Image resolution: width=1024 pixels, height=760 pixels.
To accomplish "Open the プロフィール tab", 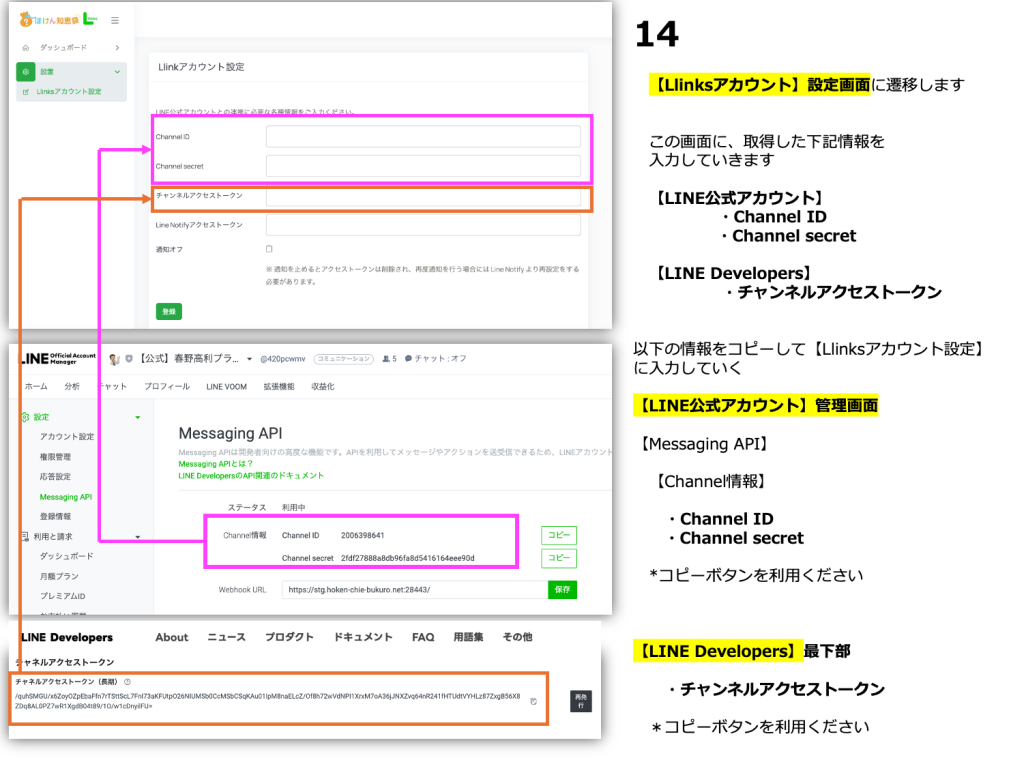I will click(167, 387).
